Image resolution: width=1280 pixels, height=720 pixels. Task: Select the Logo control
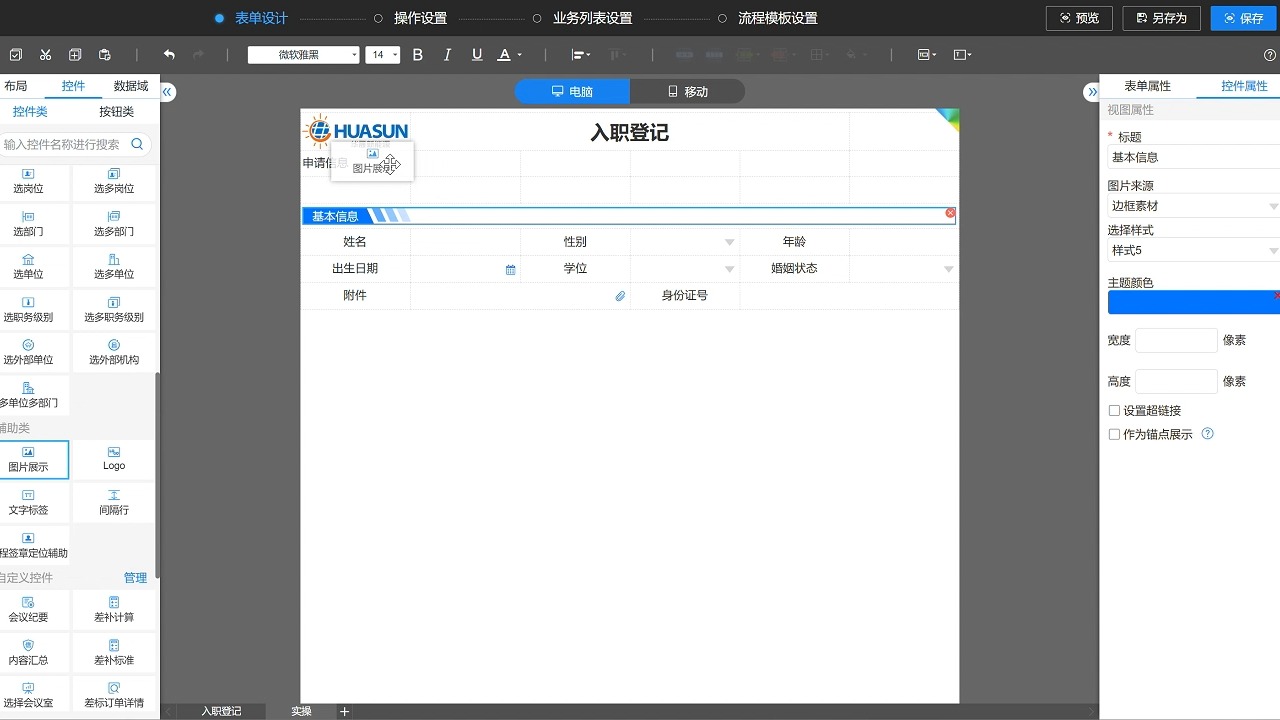pyautogui.click(x=114, y=460)
